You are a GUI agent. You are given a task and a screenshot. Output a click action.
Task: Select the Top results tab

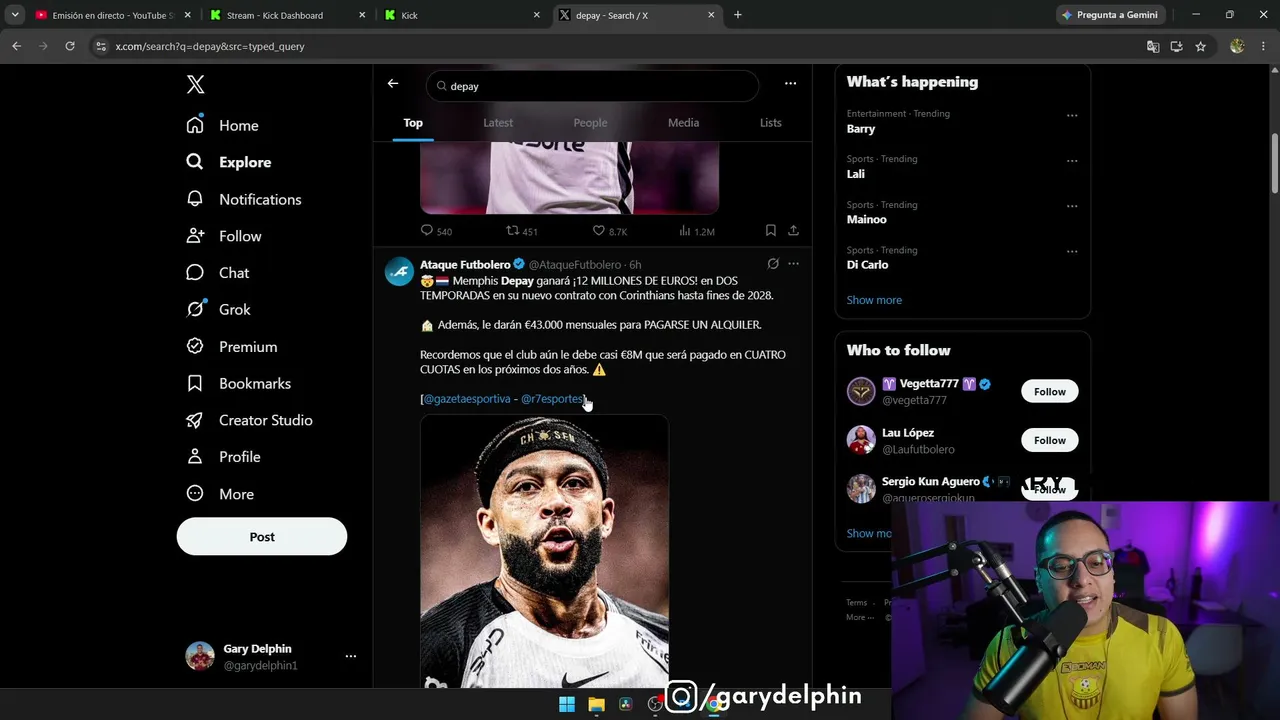[x=413, y=123]
